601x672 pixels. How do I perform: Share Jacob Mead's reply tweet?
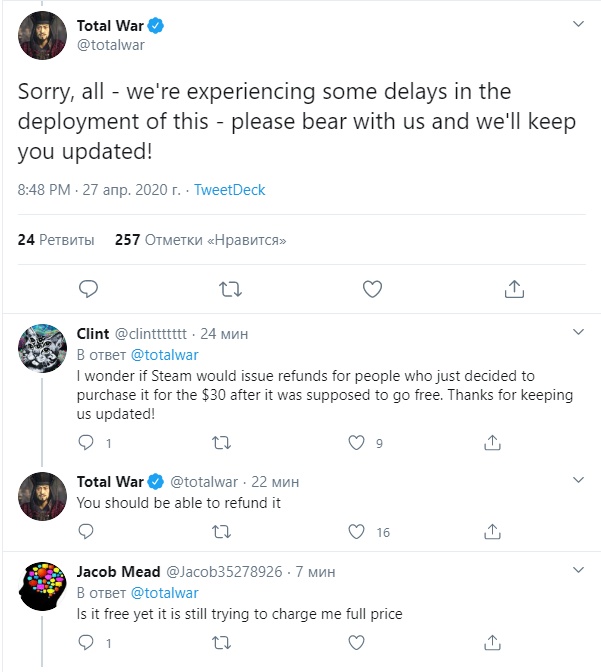coord(491,642)
